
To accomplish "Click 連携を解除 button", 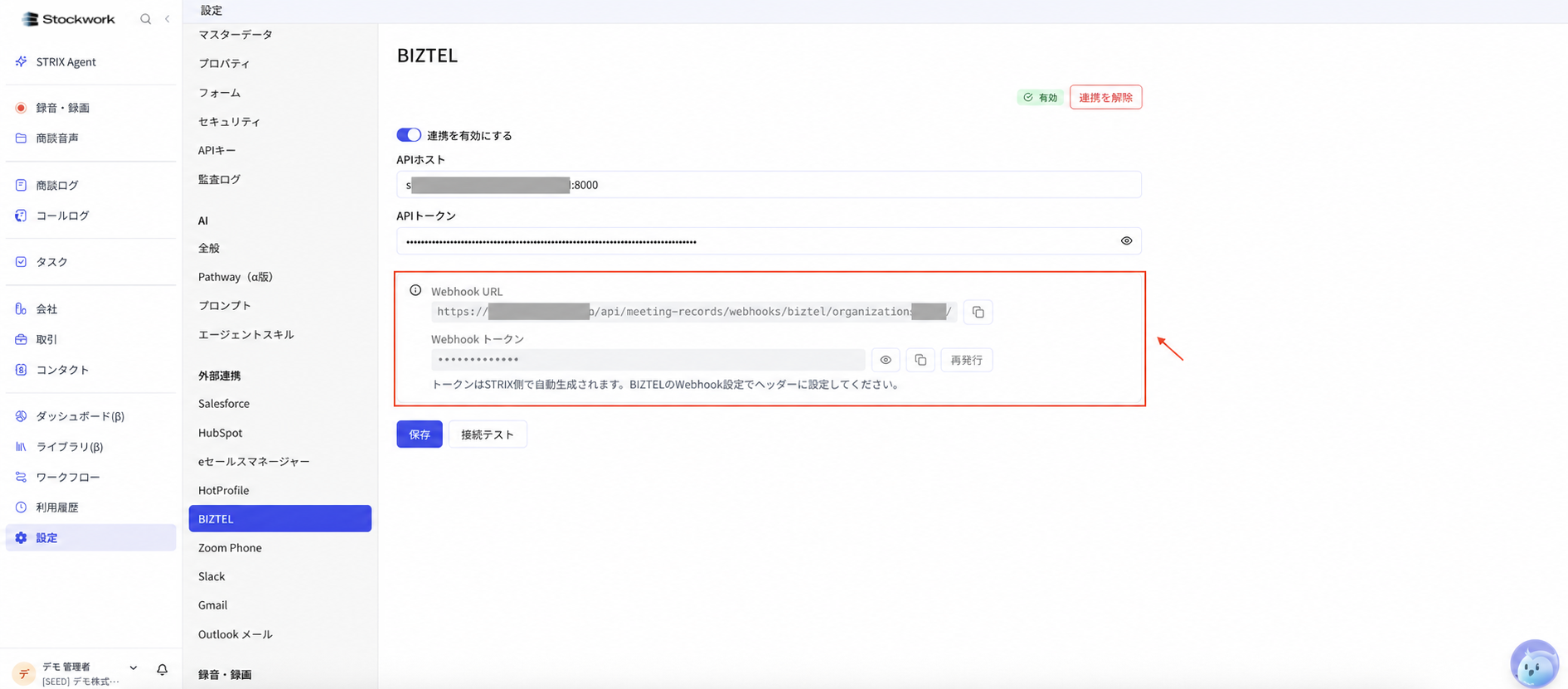I will coord(1105,97).
